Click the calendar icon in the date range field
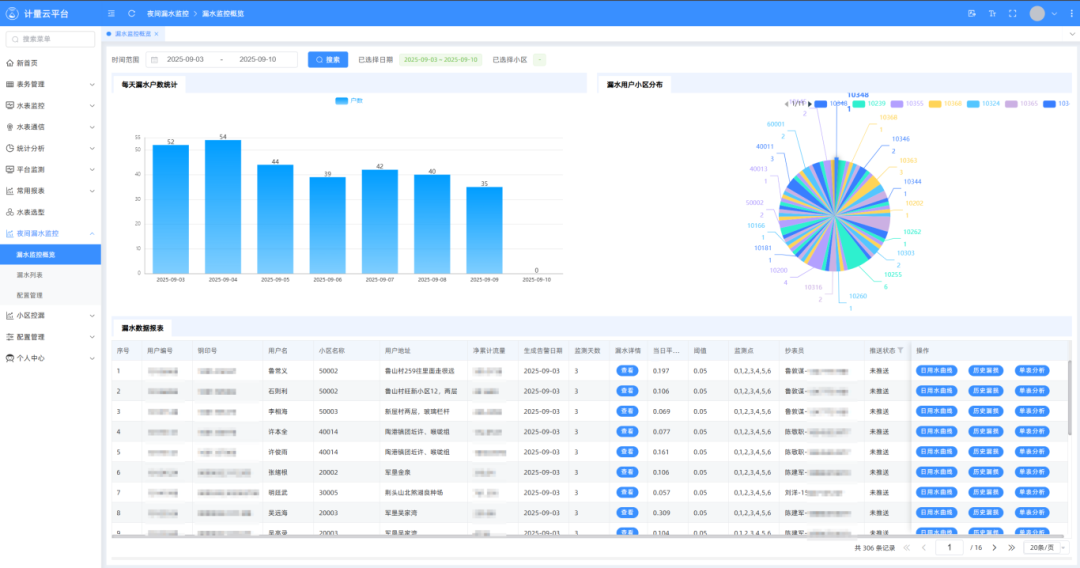Image resolution: width=1080 pixels, height=568 pixels. [x=154, y=60]
